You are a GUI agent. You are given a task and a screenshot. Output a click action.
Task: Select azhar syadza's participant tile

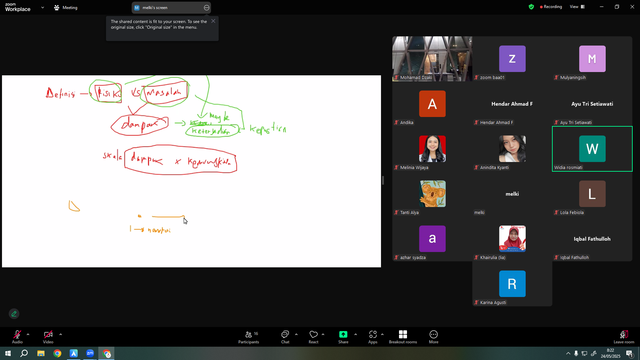pyautogui.click(x=432, y=239)
